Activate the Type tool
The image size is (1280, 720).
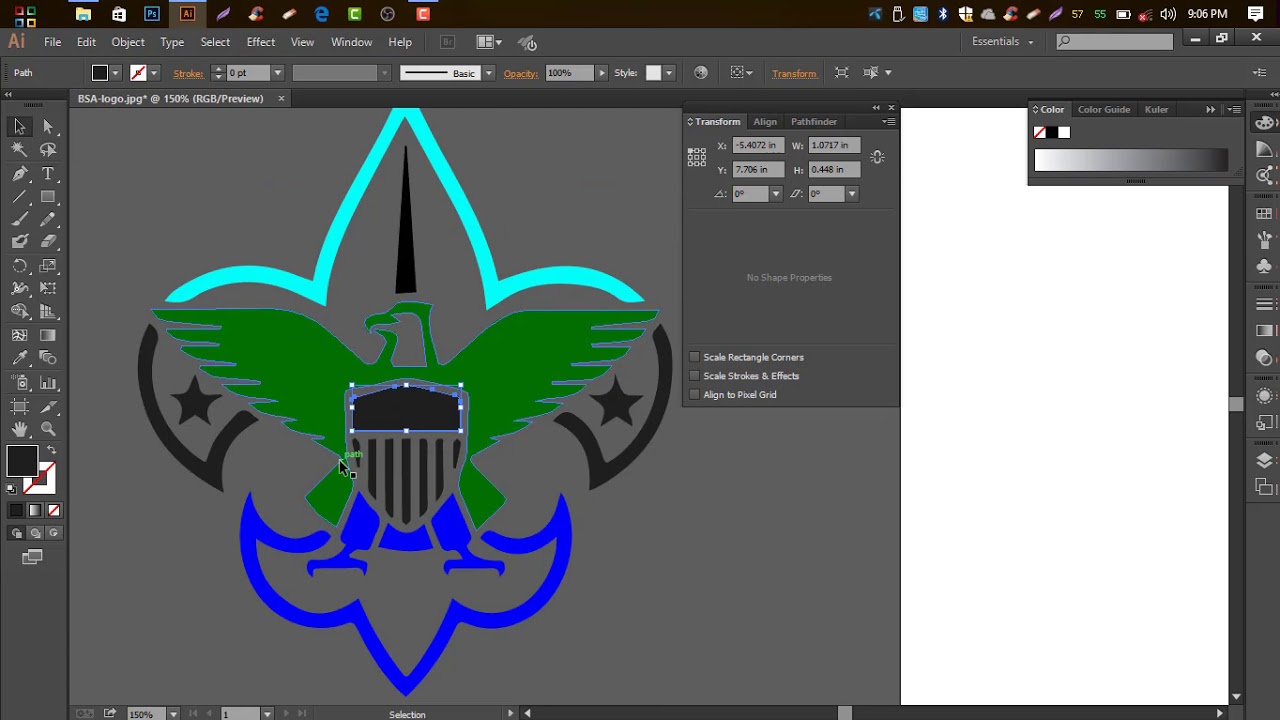click(48, 173)
